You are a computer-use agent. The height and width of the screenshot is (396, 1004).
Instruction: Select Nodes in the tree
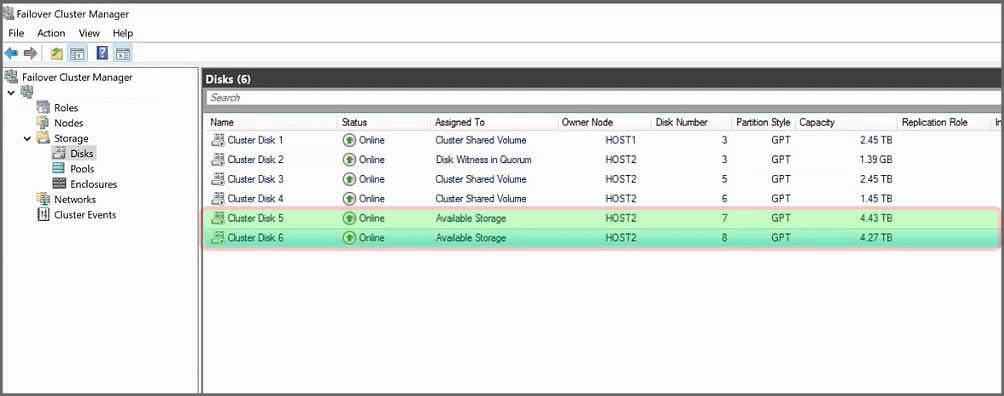69,123
